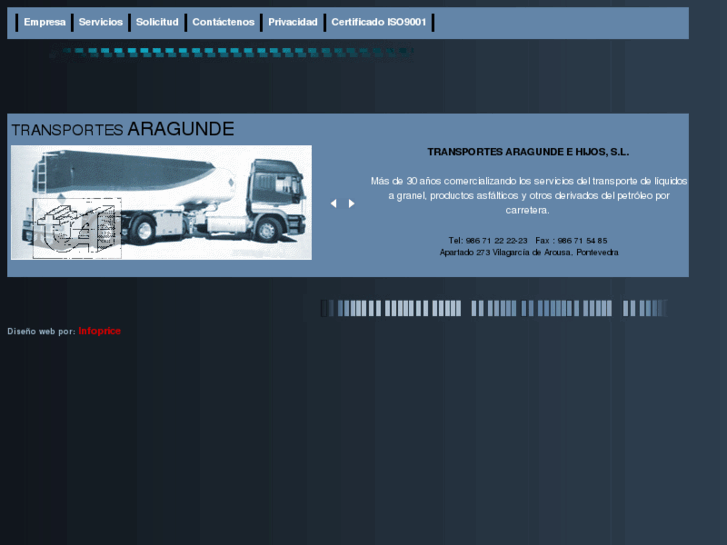Open Certificado ISO9001 page

[x=378, y=22]
